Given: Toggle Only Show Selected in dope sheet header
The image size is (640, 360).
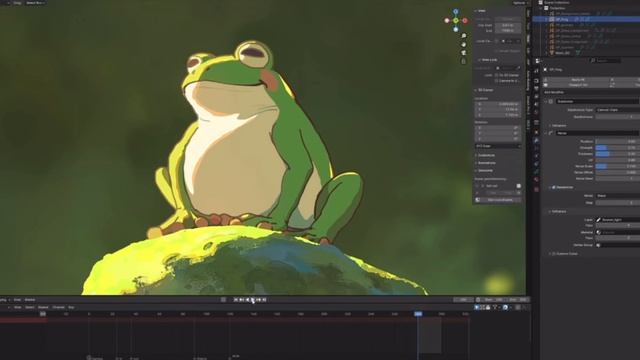Looking at the screenshot, I should pos(476,307).
